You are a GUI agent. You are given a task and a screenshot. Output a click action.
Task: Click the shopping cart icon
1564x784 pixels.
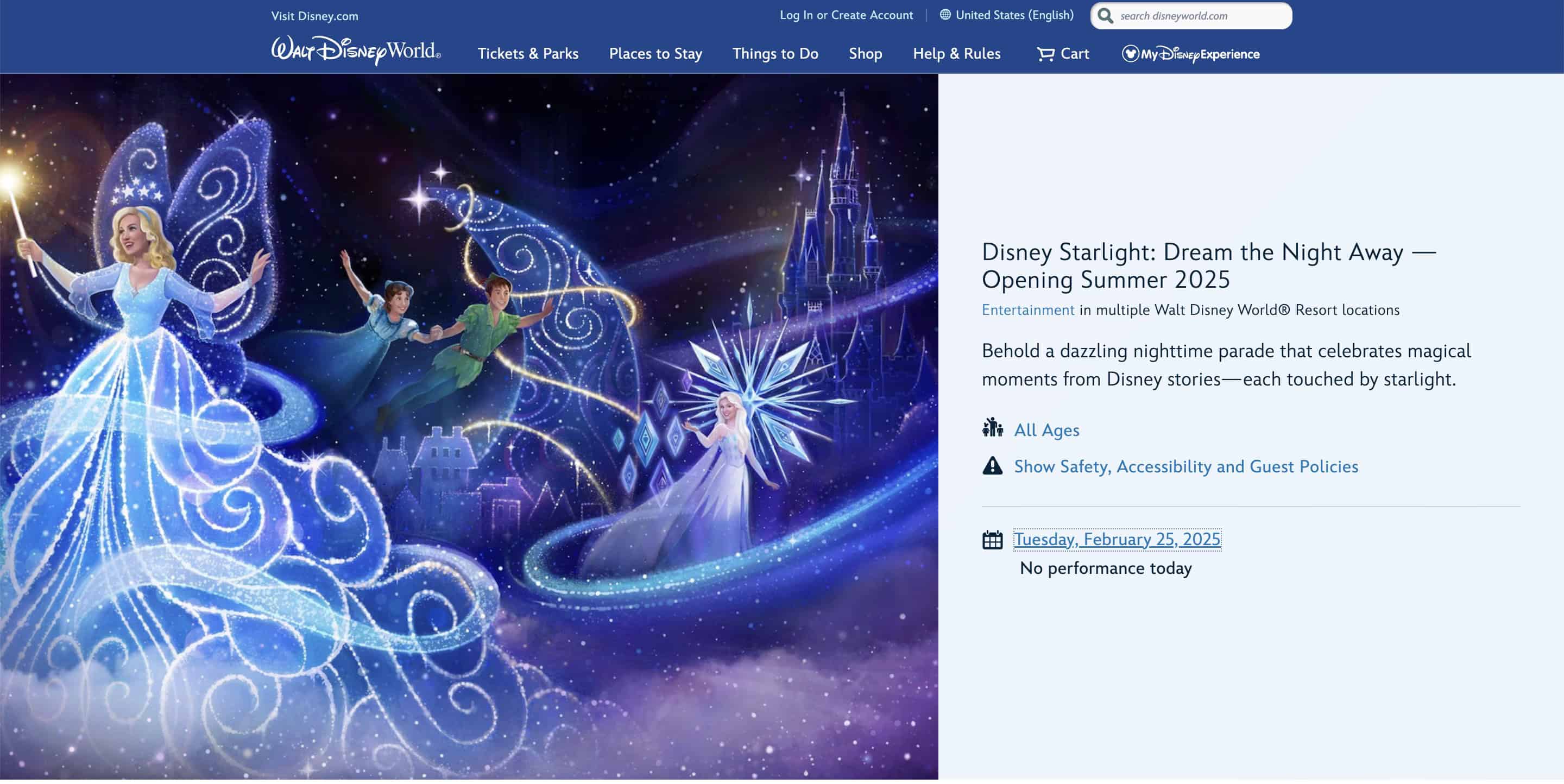pos(1045,54)
